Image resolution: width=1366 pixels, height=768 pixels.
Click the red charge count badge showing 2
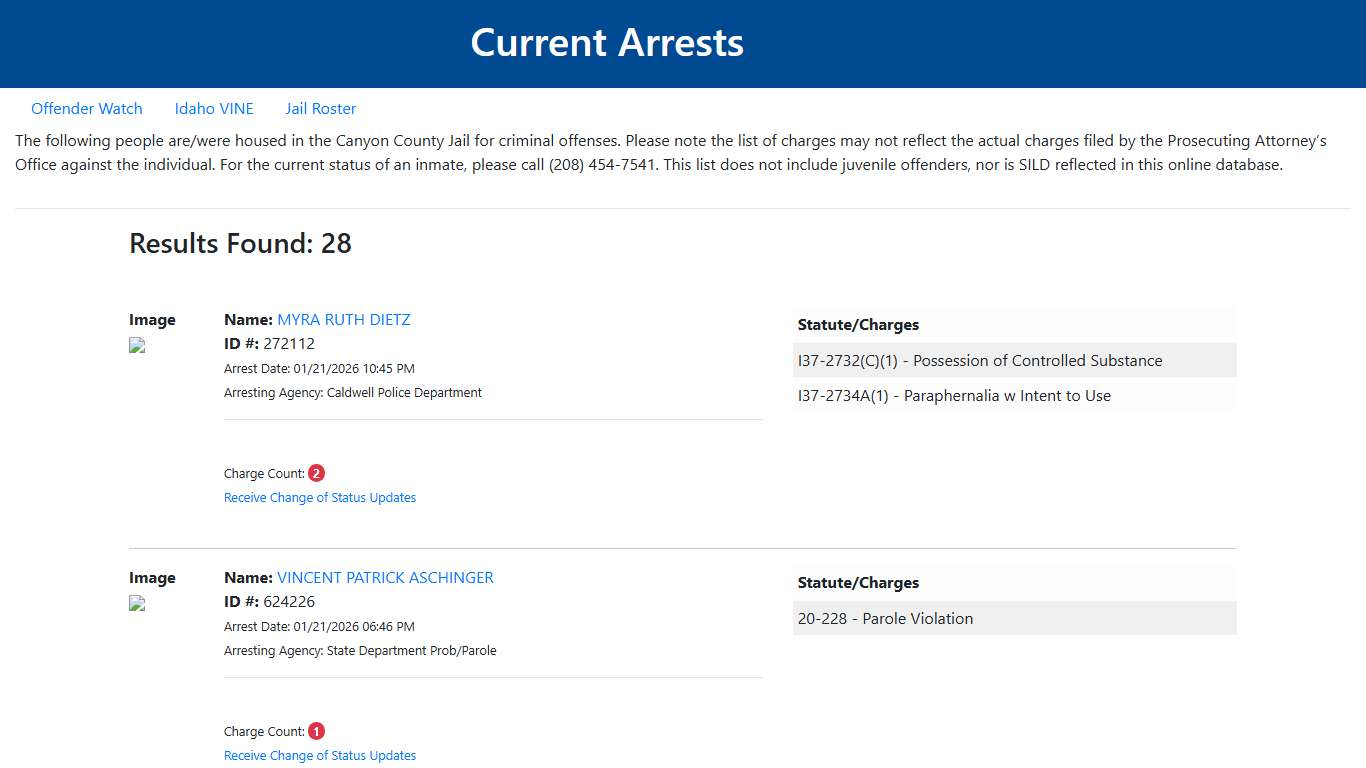[x=316, y=472]
